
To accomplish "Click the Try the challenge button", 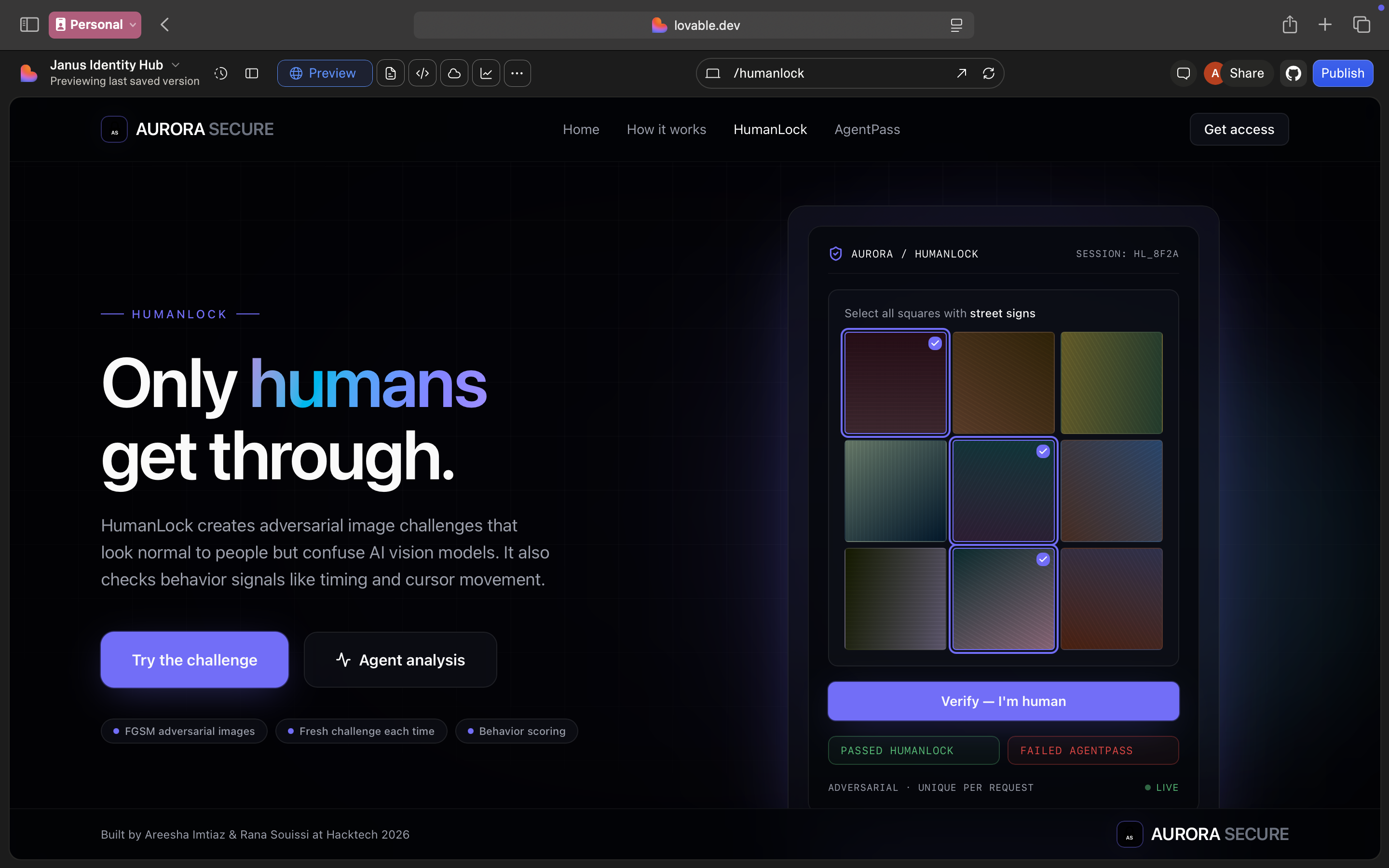I will tap(194, 660).
